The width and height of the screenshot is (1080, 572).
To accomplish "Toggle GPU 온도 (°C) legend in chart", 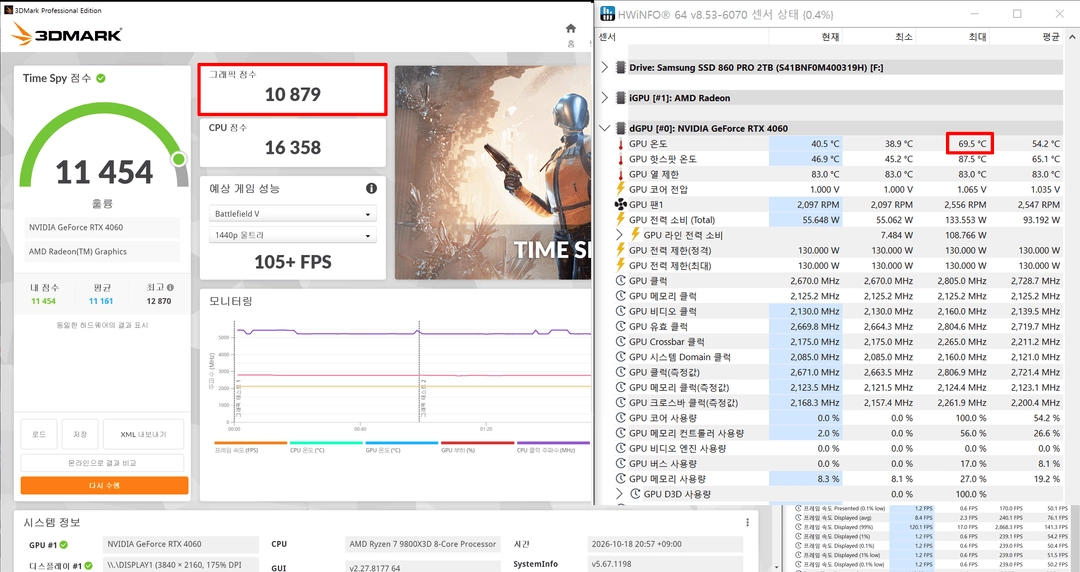I will 402,447.
